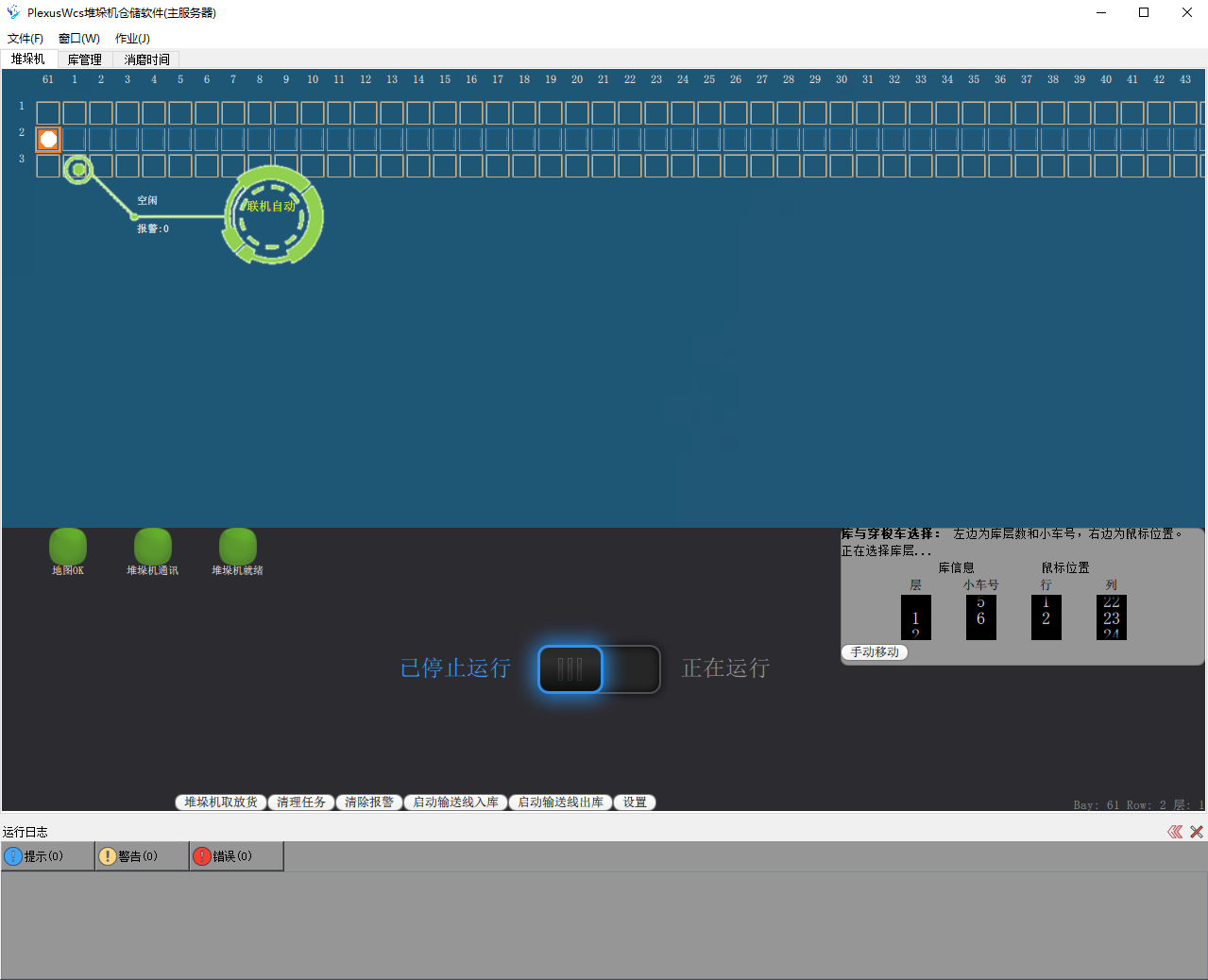The image size is (1208, 980).
Task: Click column header number 22
Action: [630, 80]
